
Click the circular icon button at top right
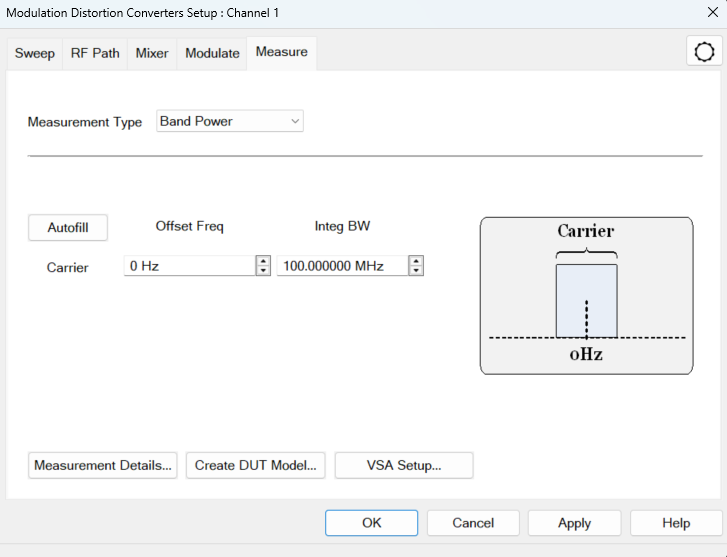pyautogui.click(x=704, y=52)
